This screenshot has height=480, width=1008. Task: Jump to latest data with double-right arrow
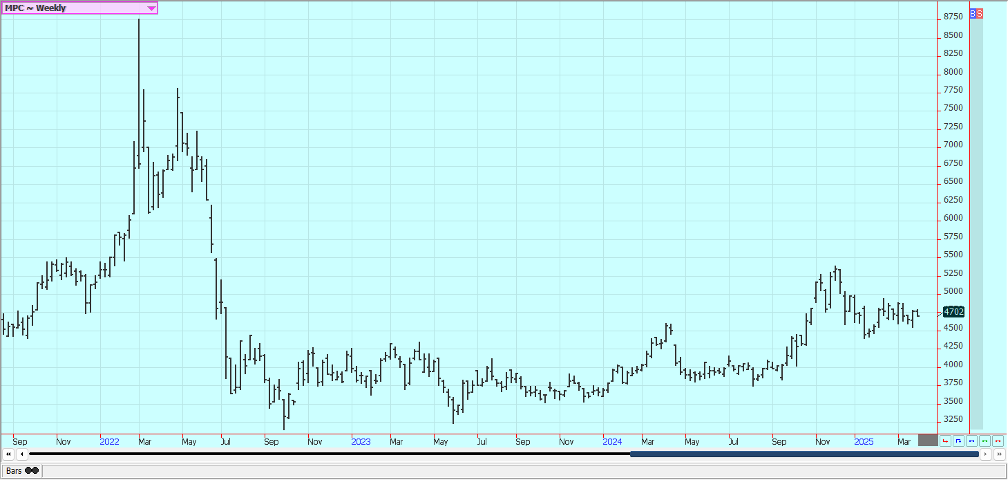998,454
